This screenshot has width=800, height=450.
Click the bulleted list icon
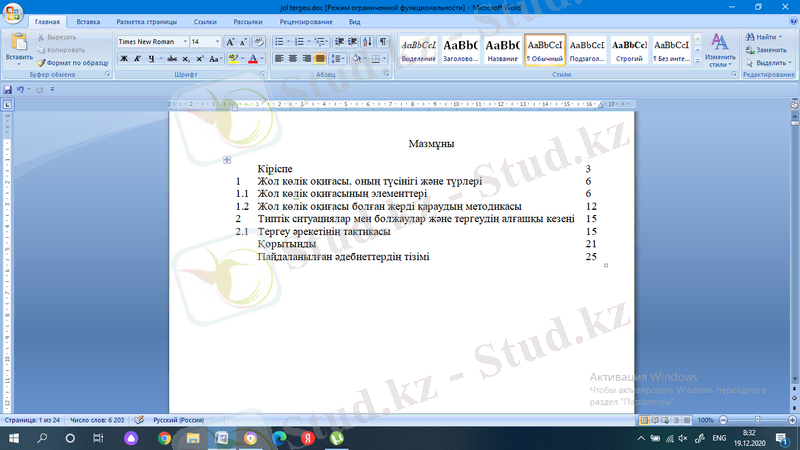click(279, 42)
